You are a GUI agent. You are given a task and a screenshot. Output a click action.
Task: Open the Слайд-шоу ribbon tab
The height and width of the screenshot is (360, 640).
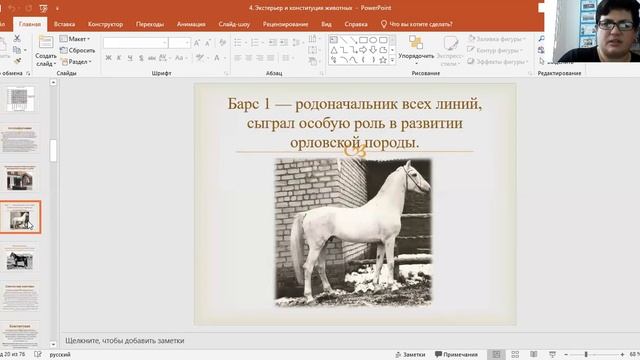234,24
